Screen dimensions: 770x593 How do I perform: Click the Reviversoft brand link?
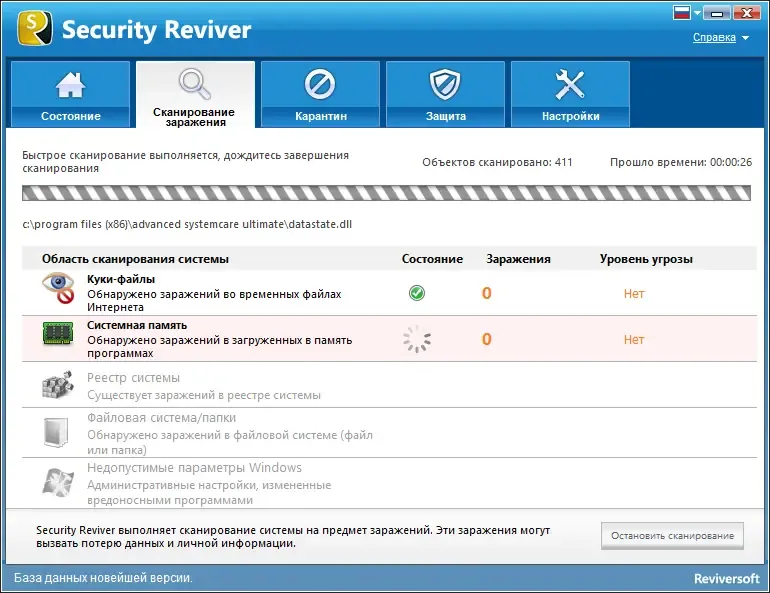click(726, 579)
